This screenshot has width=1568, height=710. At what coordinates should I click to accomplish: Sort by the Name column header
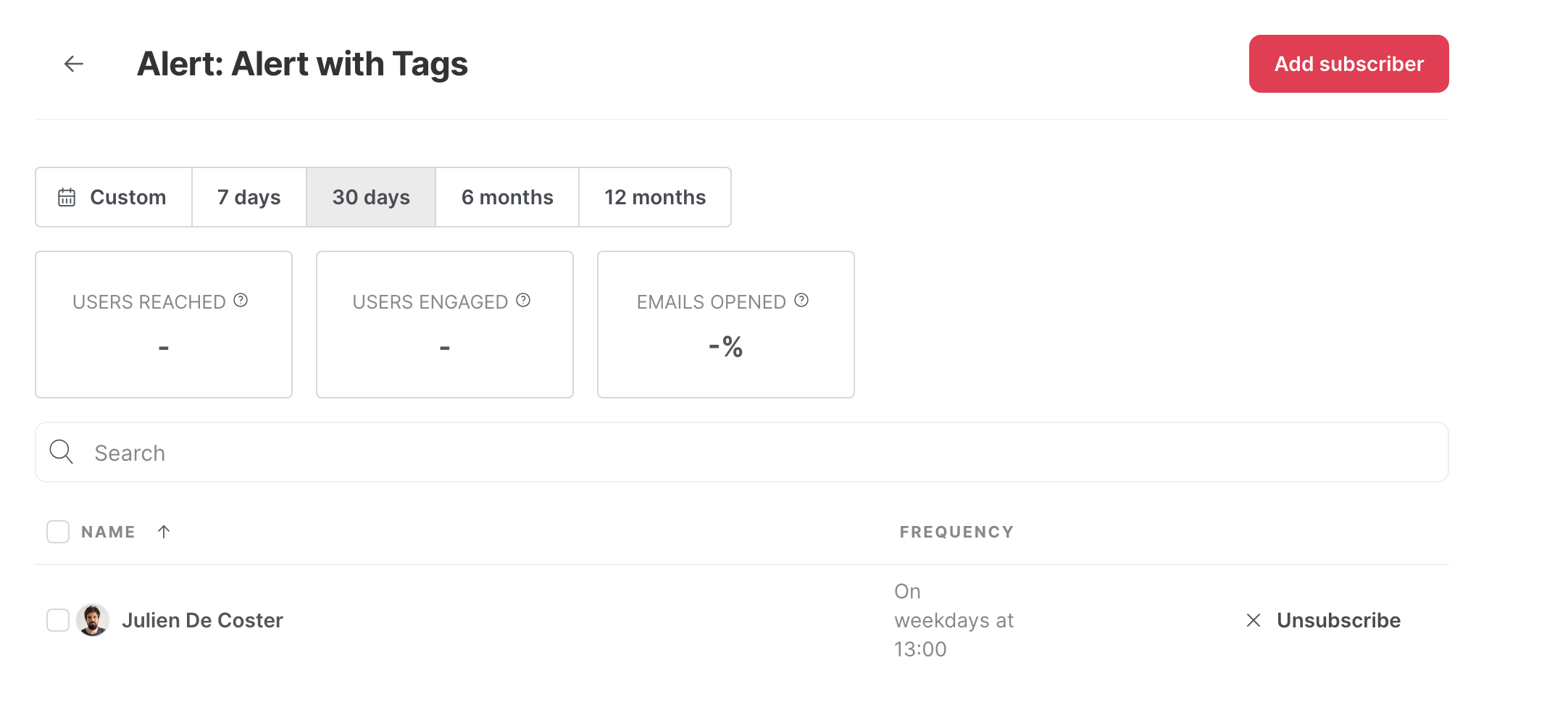[x=108, y=532]
